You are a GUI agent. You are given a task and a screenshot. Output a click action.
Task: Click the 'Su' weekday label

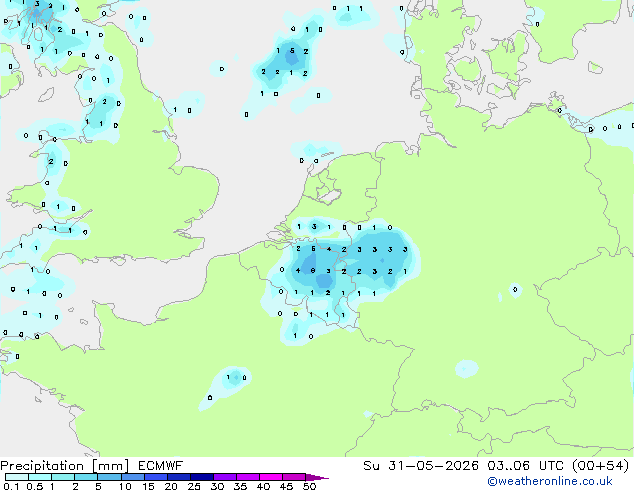point(371,466)
